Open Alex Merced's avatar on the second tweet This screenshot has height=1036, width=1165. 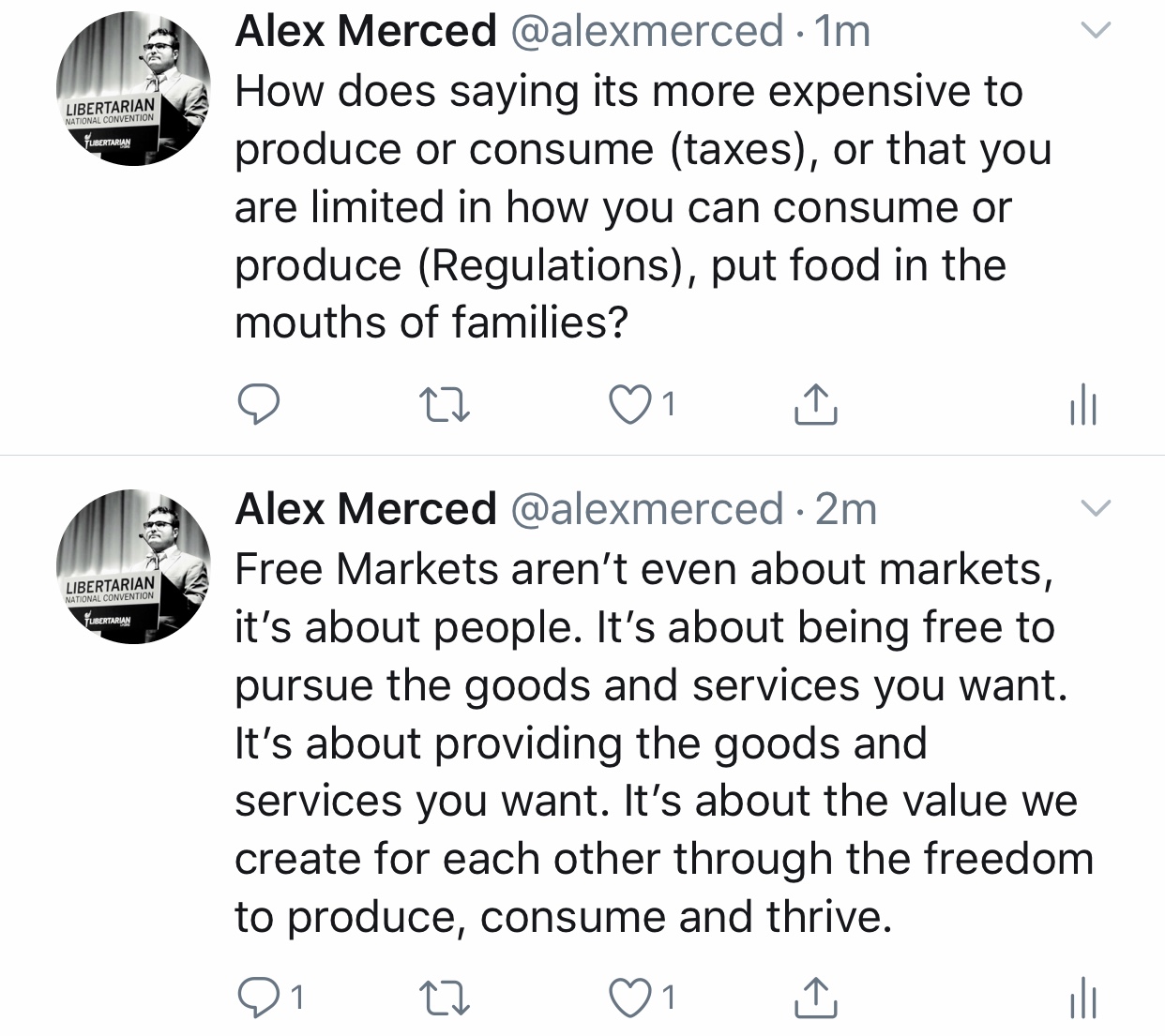[133, 566]
